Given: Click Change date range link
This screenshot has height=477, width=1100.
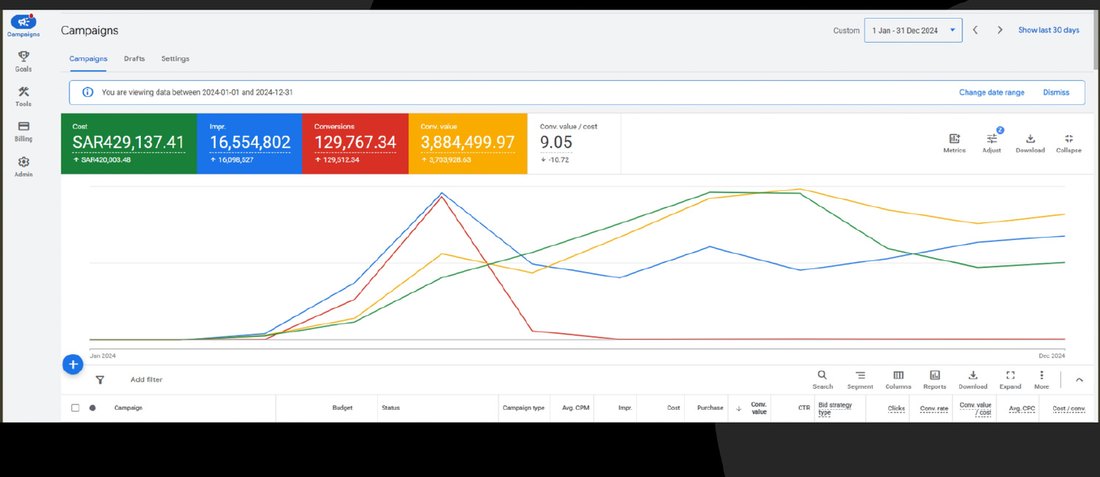Looking at the screenshot, I should (991, 92).
